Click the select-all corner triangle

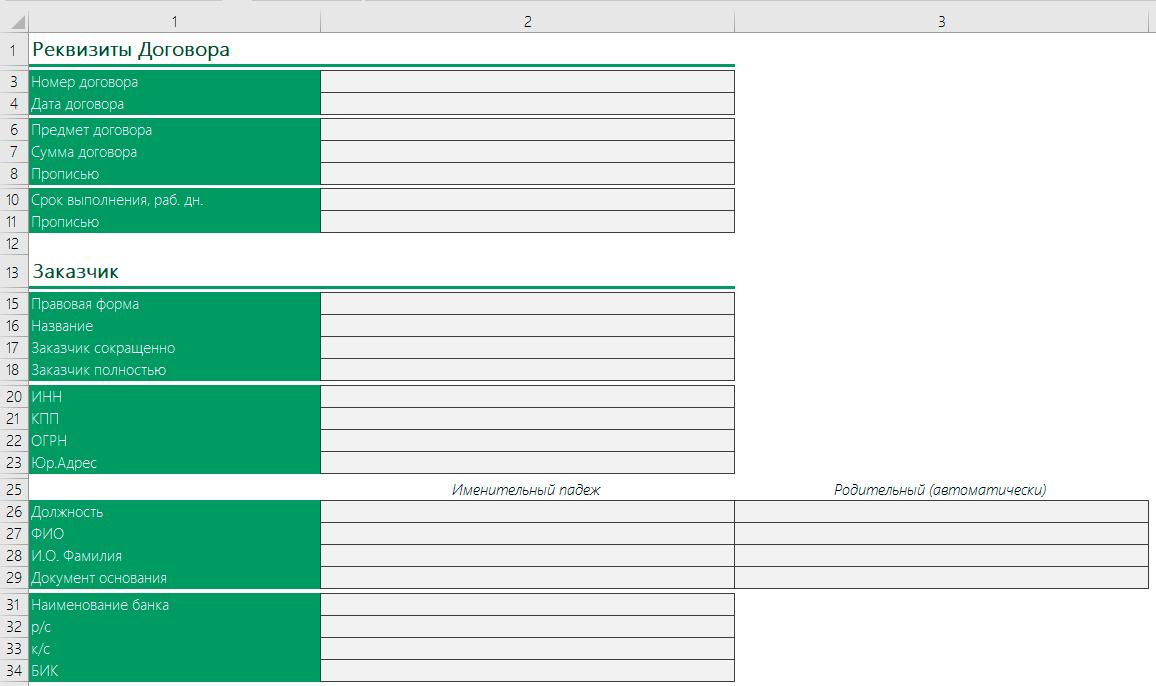18,22
